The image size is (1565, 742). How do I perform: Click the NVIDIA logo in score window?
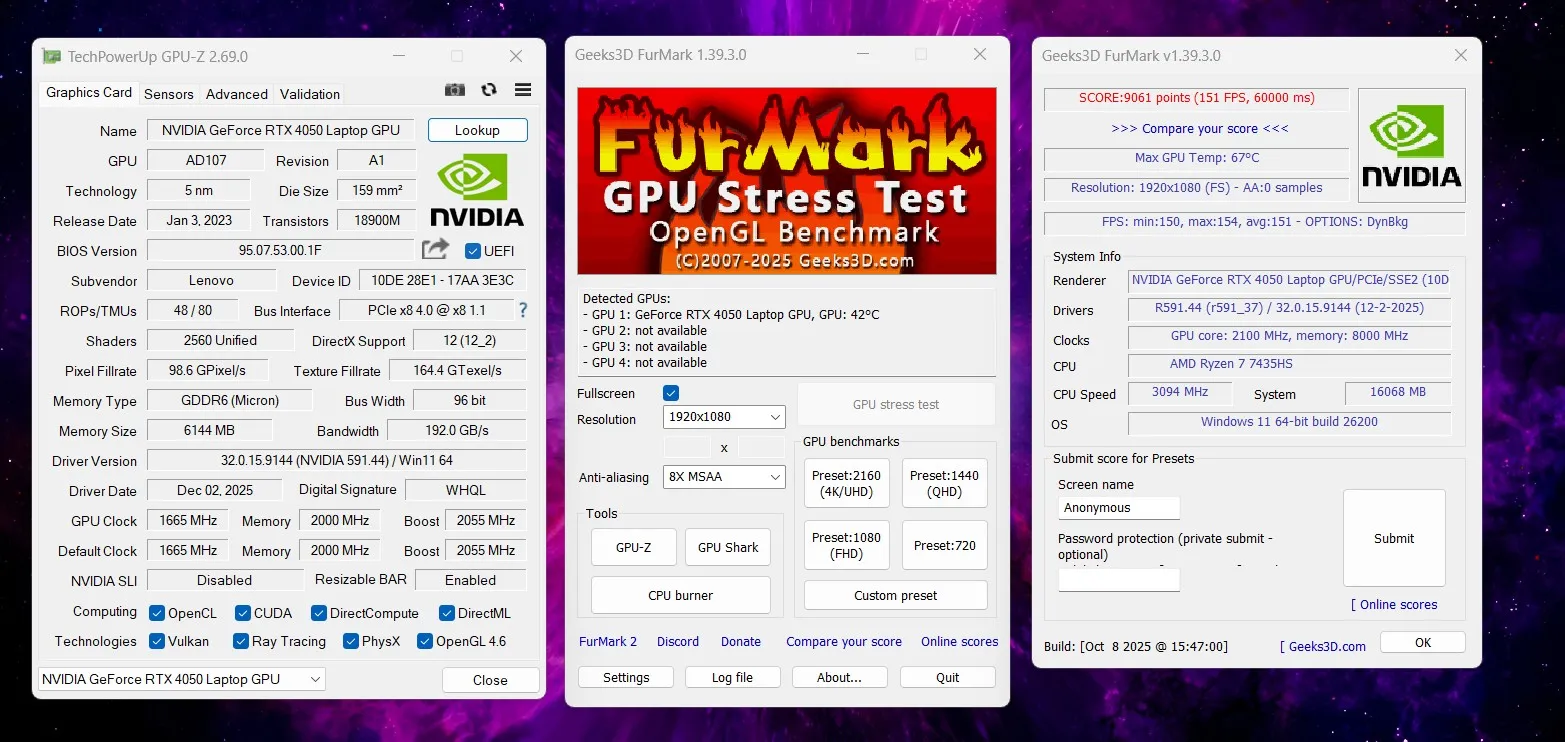[x=1411, y=146]
